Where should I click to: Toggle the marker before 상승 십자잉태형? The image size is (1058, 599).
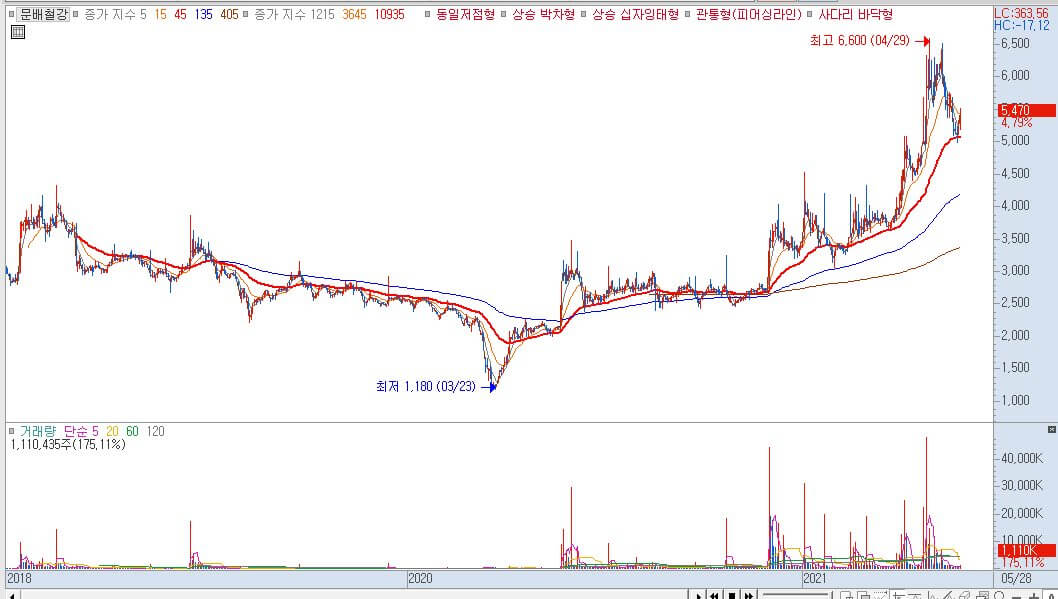click(x=584, y=14)
